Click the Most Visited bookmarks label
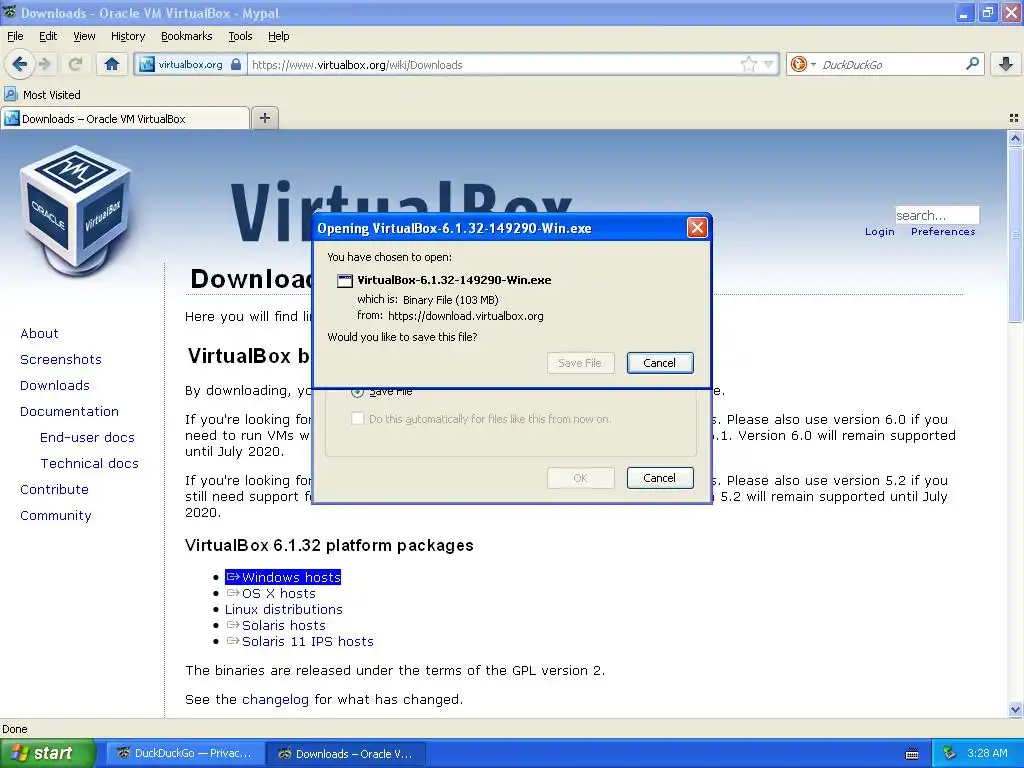This screenshot has height=768, width=1024. (52, 95)
